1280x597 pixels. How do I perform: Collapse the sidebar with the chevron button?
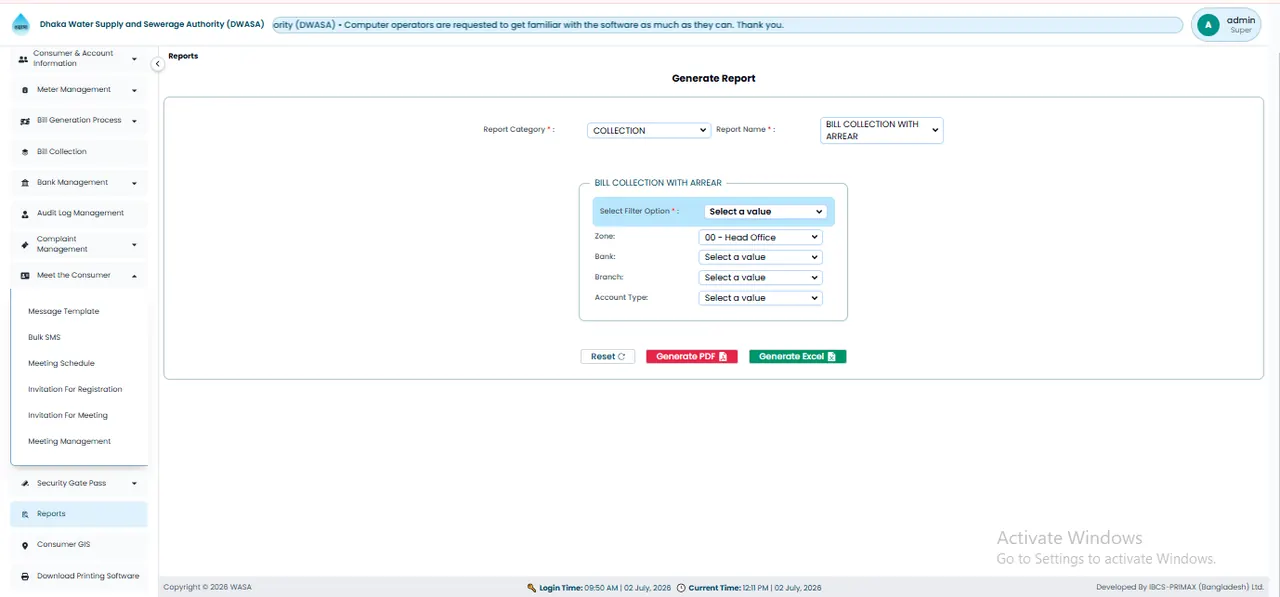point(157,64)
